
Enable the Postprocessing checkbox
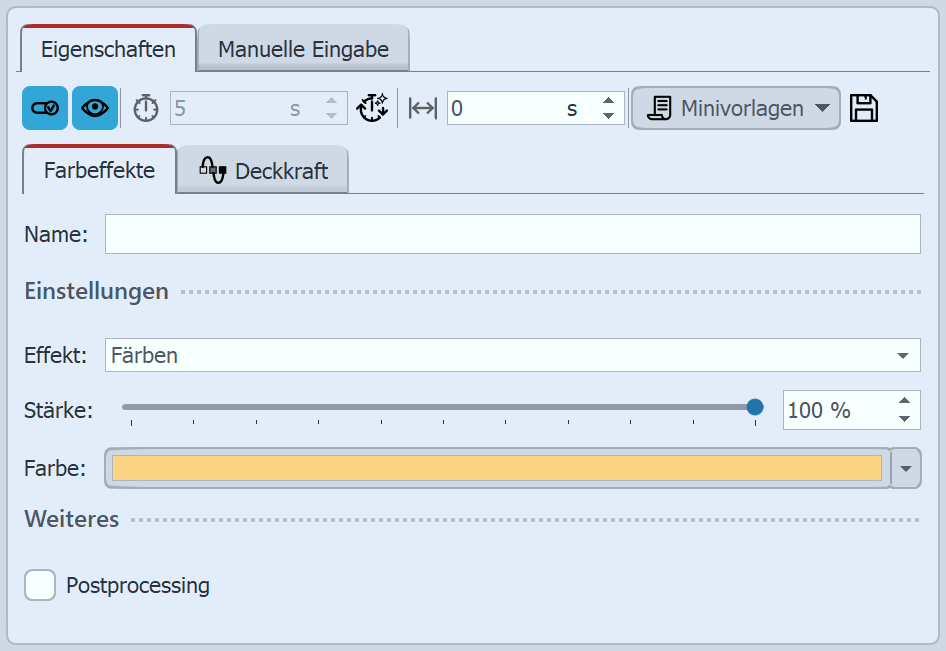[40, 585]
